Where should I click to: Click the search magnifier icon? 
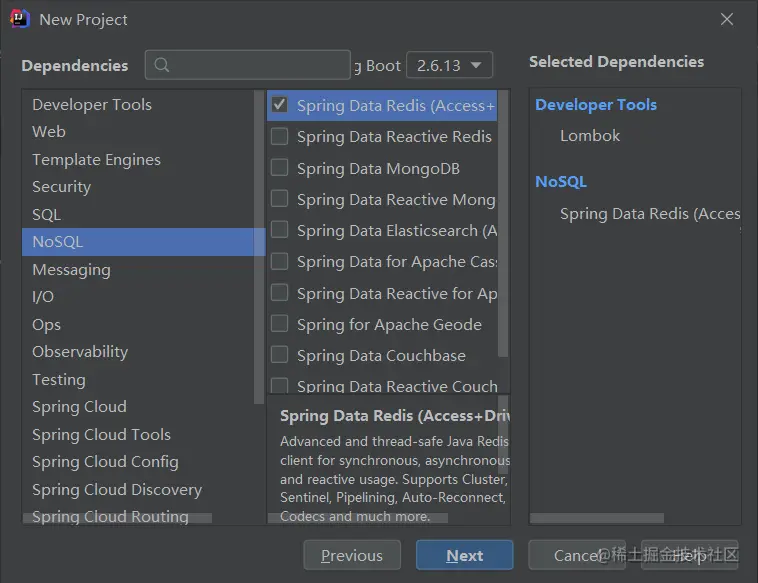click(x=162, y=65)
